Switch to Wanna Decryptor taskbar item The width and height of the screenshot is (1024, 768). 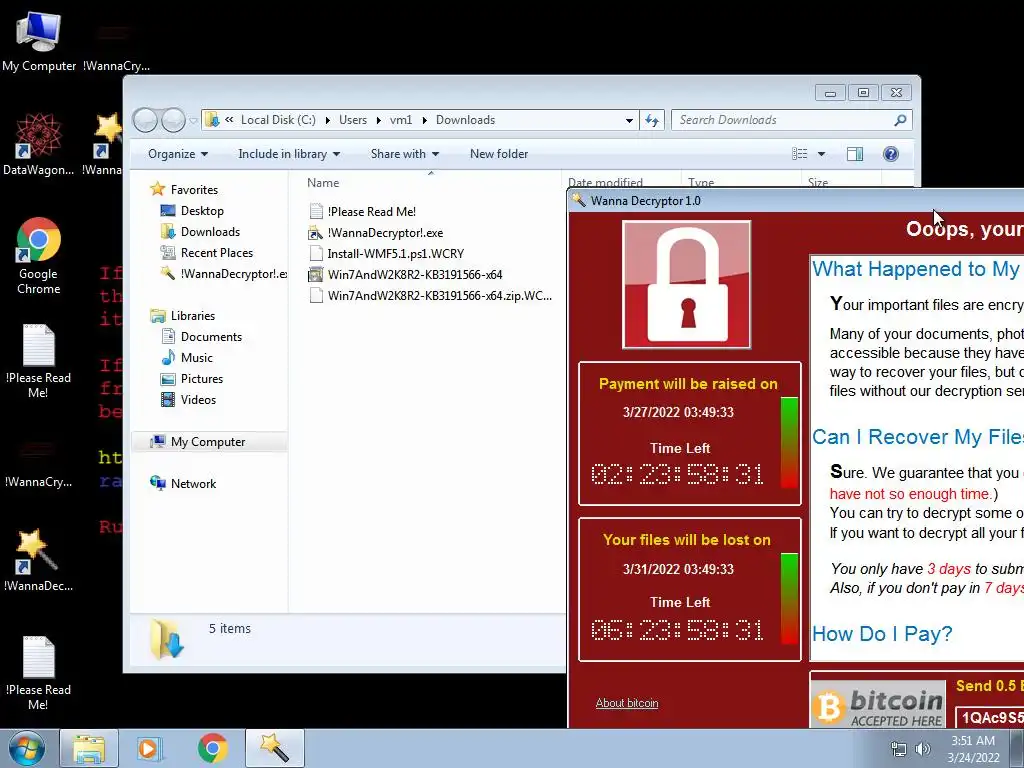275,748
